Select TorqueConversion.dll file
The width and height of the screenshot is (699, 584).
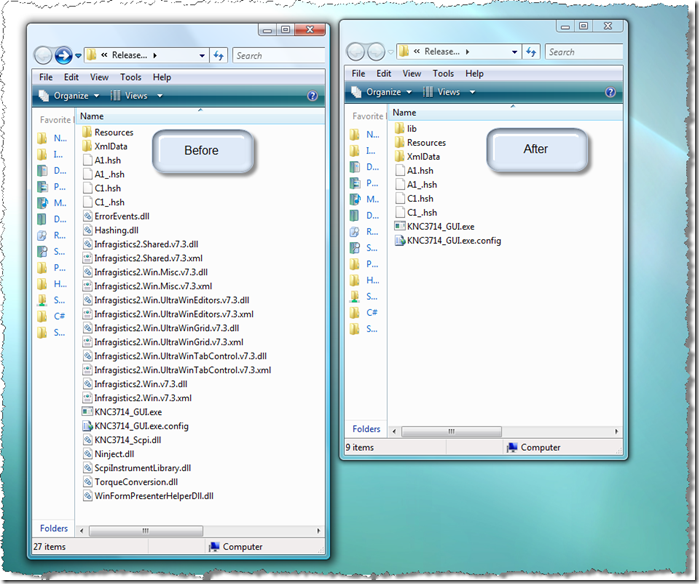pos(131,482)
